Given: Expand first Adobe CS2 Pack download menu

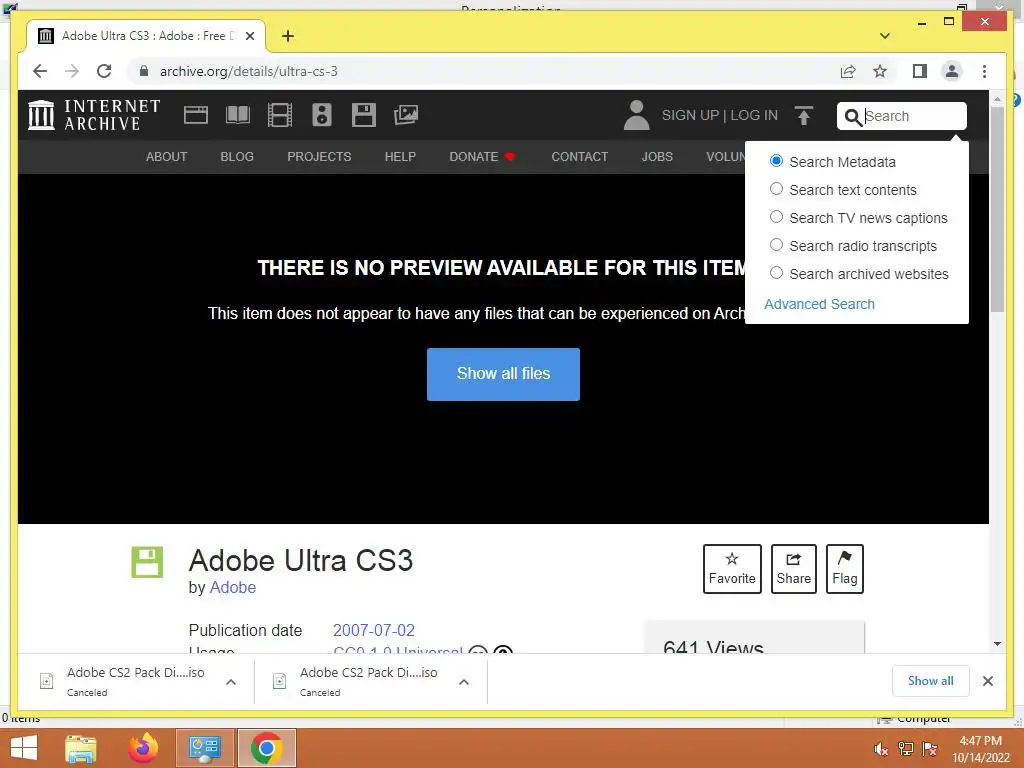Looking at the screenshot, I should tap(231, 682).
